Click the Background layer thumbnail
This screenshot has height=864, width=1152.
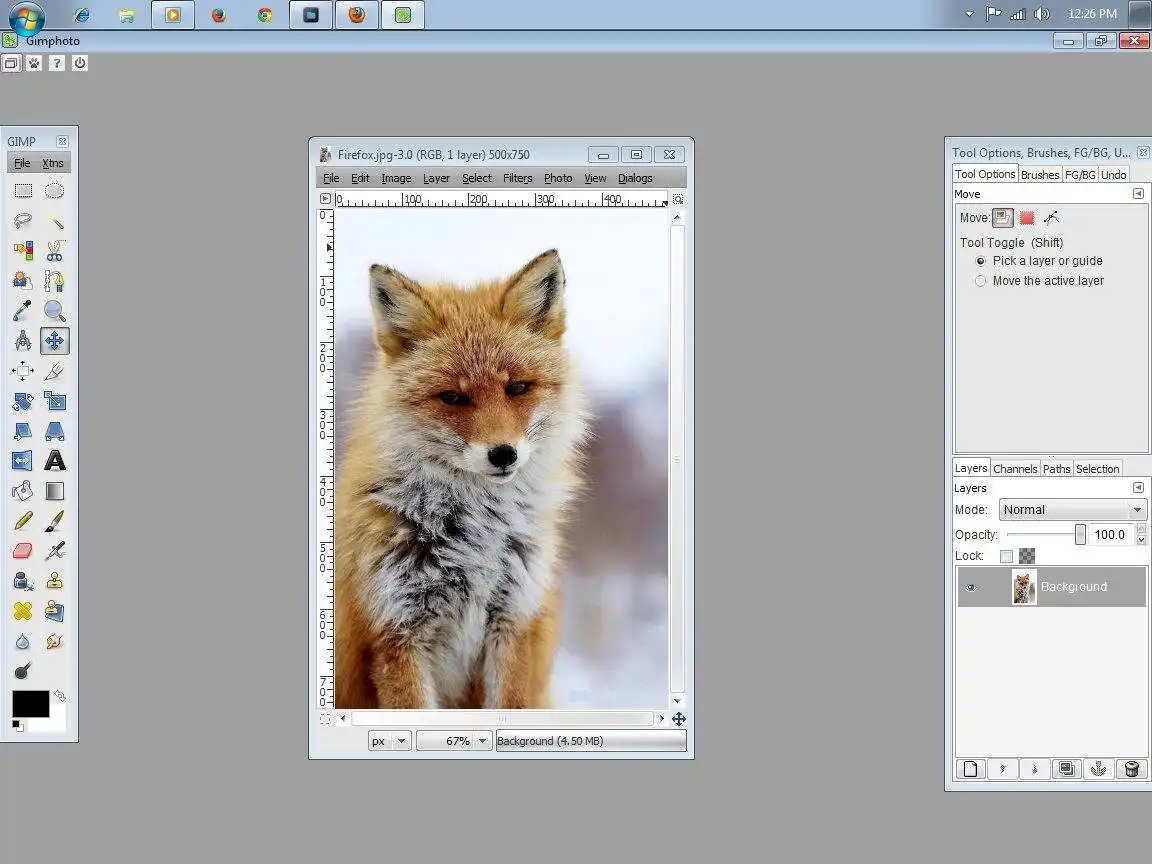(x=1024, y=587)
